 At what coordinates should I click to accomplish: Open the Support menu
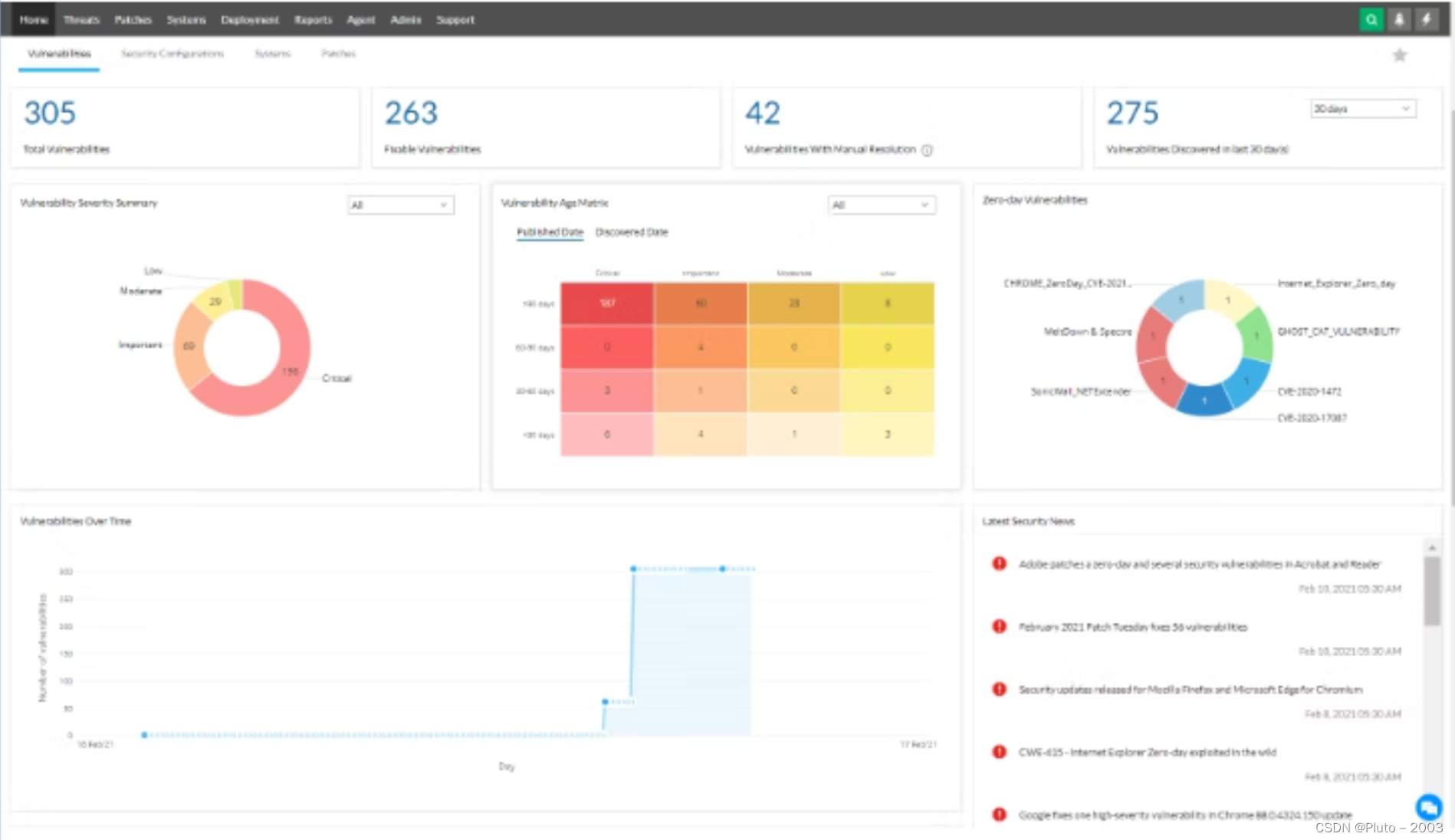[455, 20]
